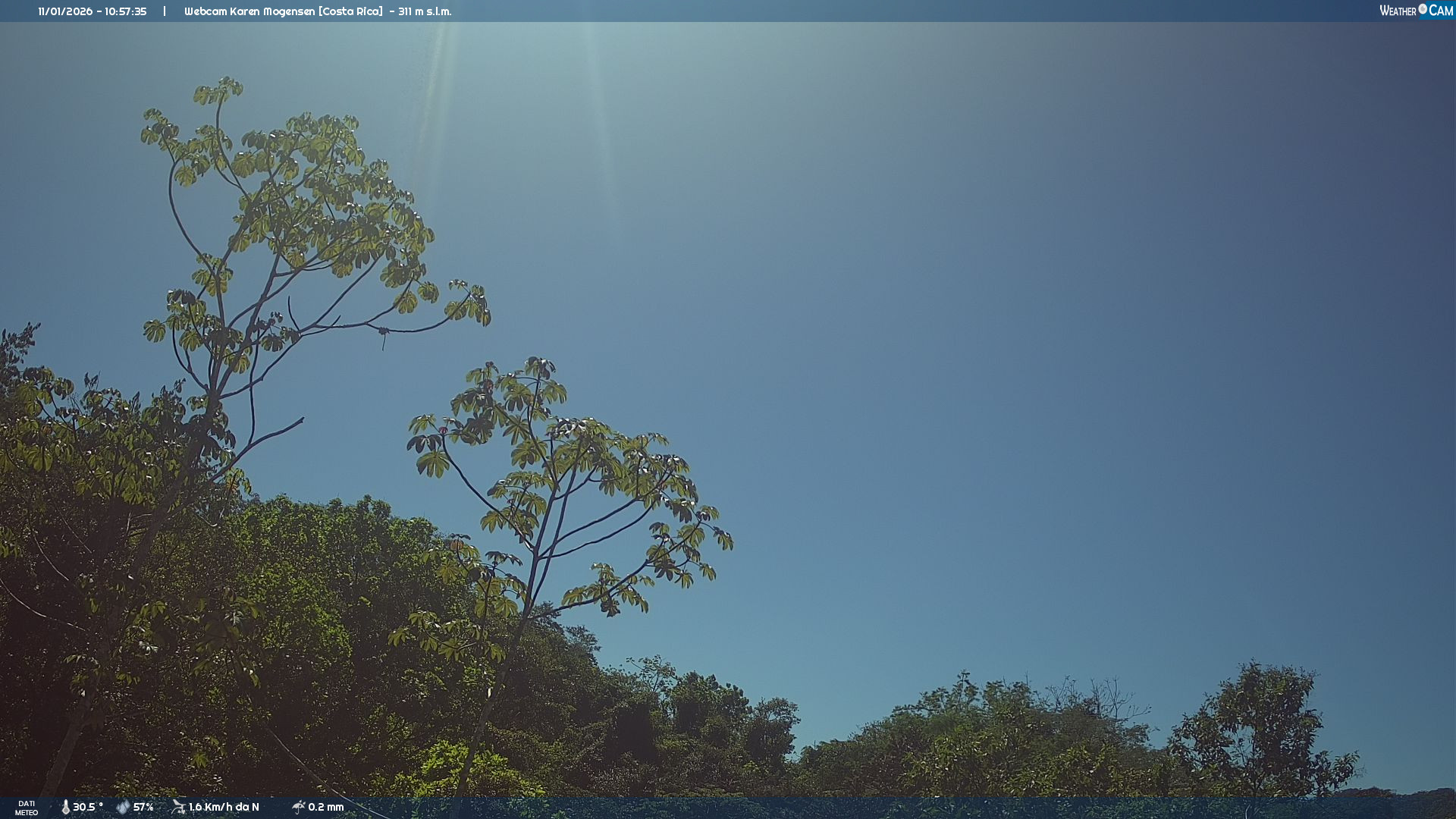Click the rain umbrella precipitation icon
Screen dimensions: 1456x819
pos(298,807)
